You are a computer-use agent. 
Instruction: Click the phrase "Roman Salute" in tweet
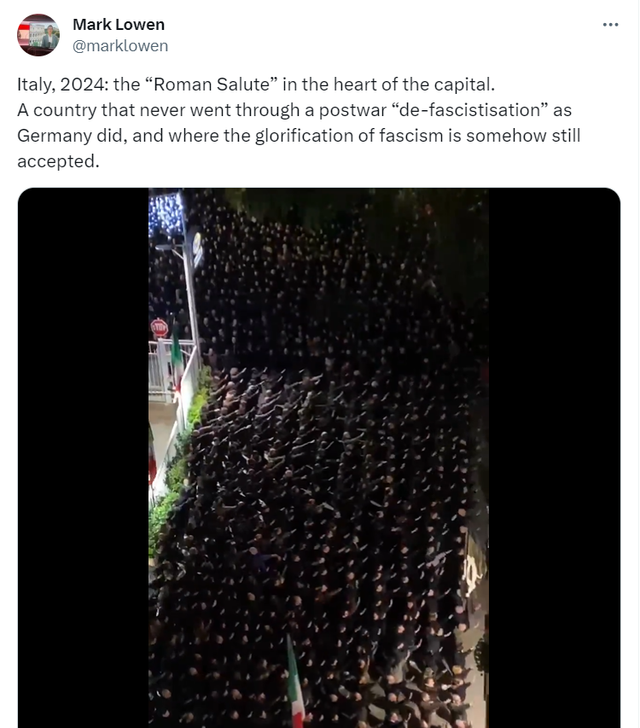pos(211,84)
